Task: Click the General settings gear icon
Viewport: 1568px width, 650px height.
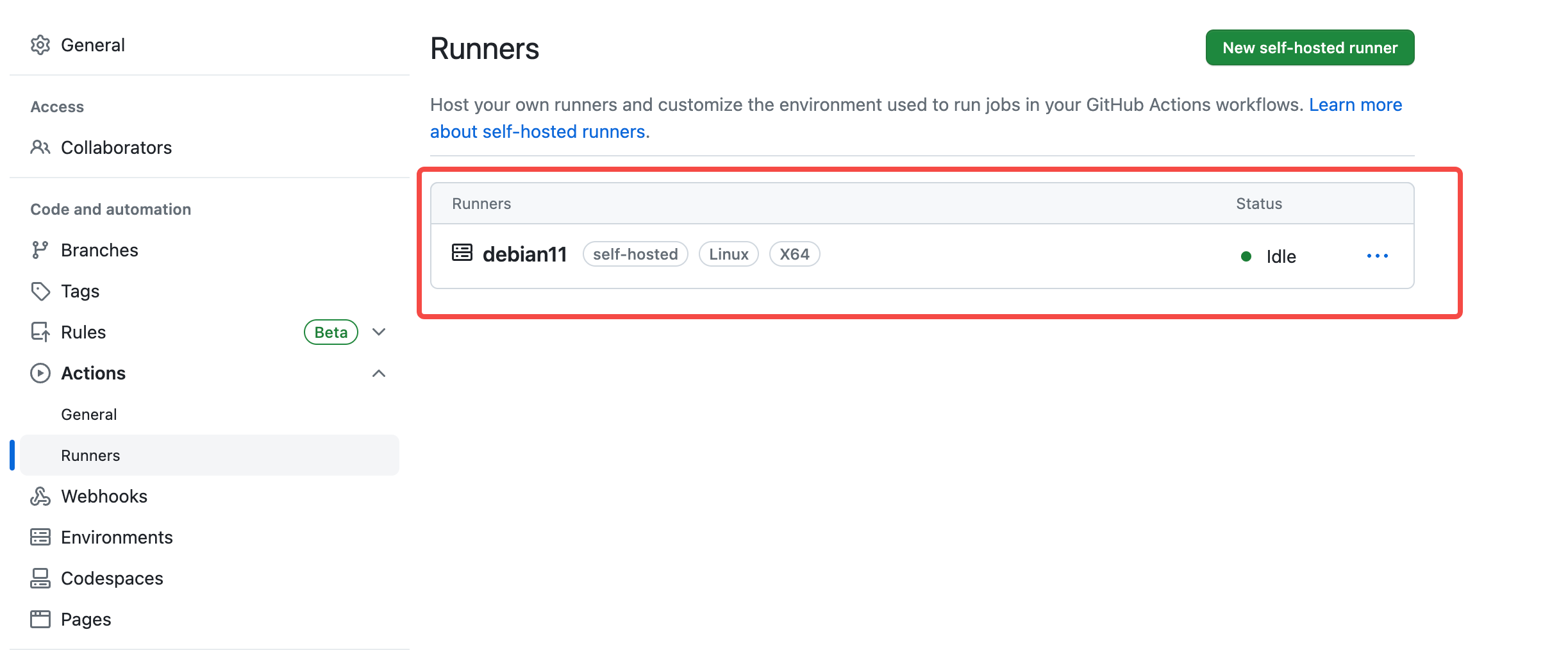Action: click(x=40, y=45)
